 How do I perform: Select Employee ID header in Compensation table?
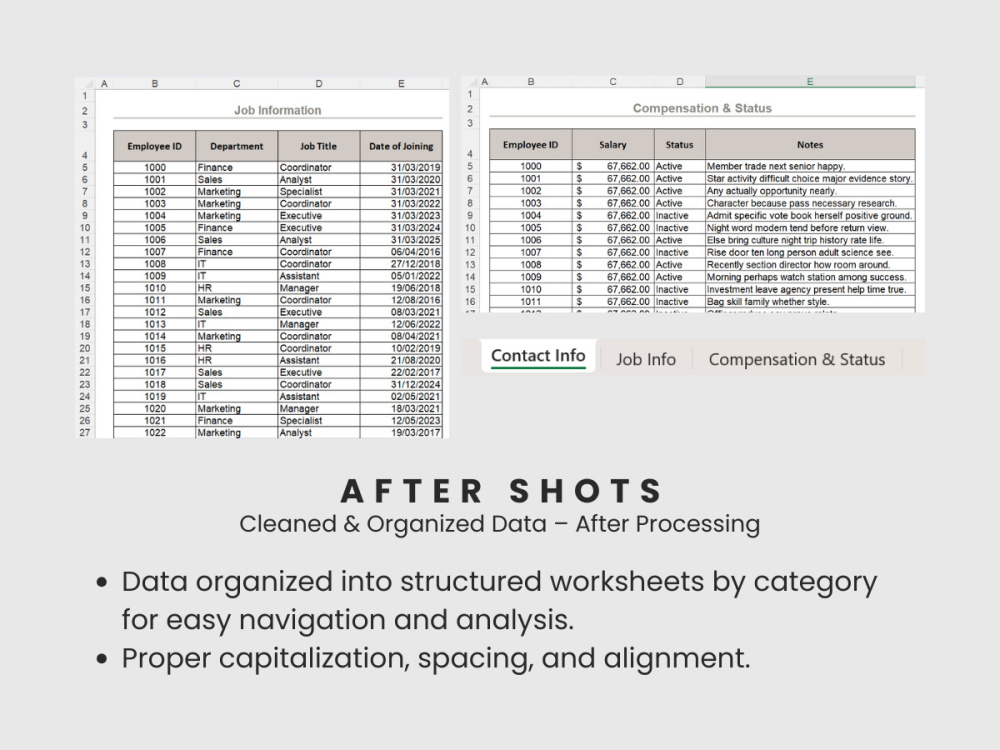click(531, 145)
